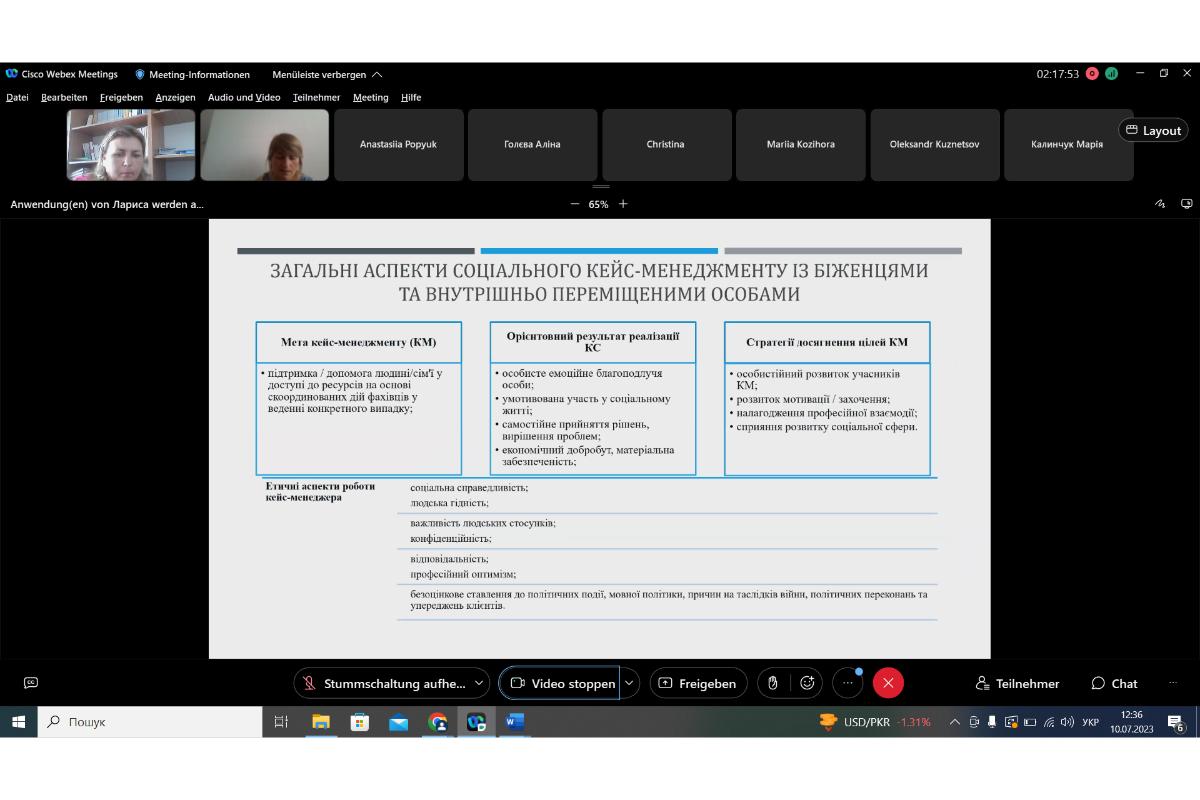Unmute via the Stummschaltung aufheben button
The image size is (1200, 800).
(x=383, y=683)
